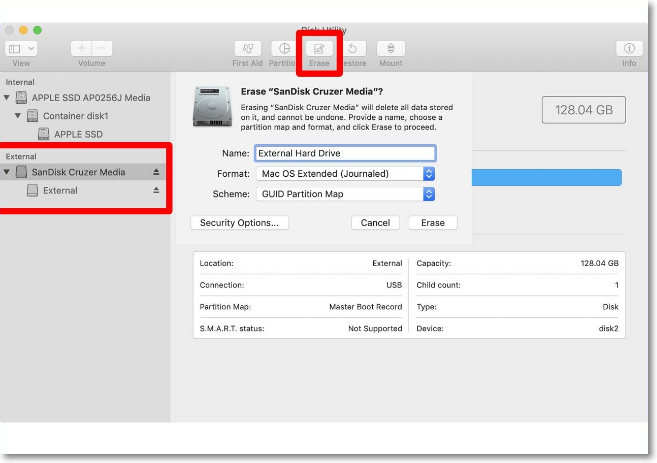Click the Mount toolbar icon

pos(391,49)
